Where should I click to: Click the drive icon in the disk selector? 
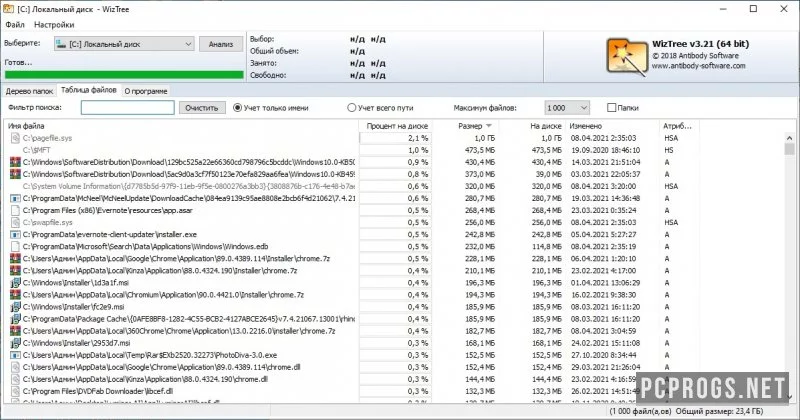tap(61, 44)
